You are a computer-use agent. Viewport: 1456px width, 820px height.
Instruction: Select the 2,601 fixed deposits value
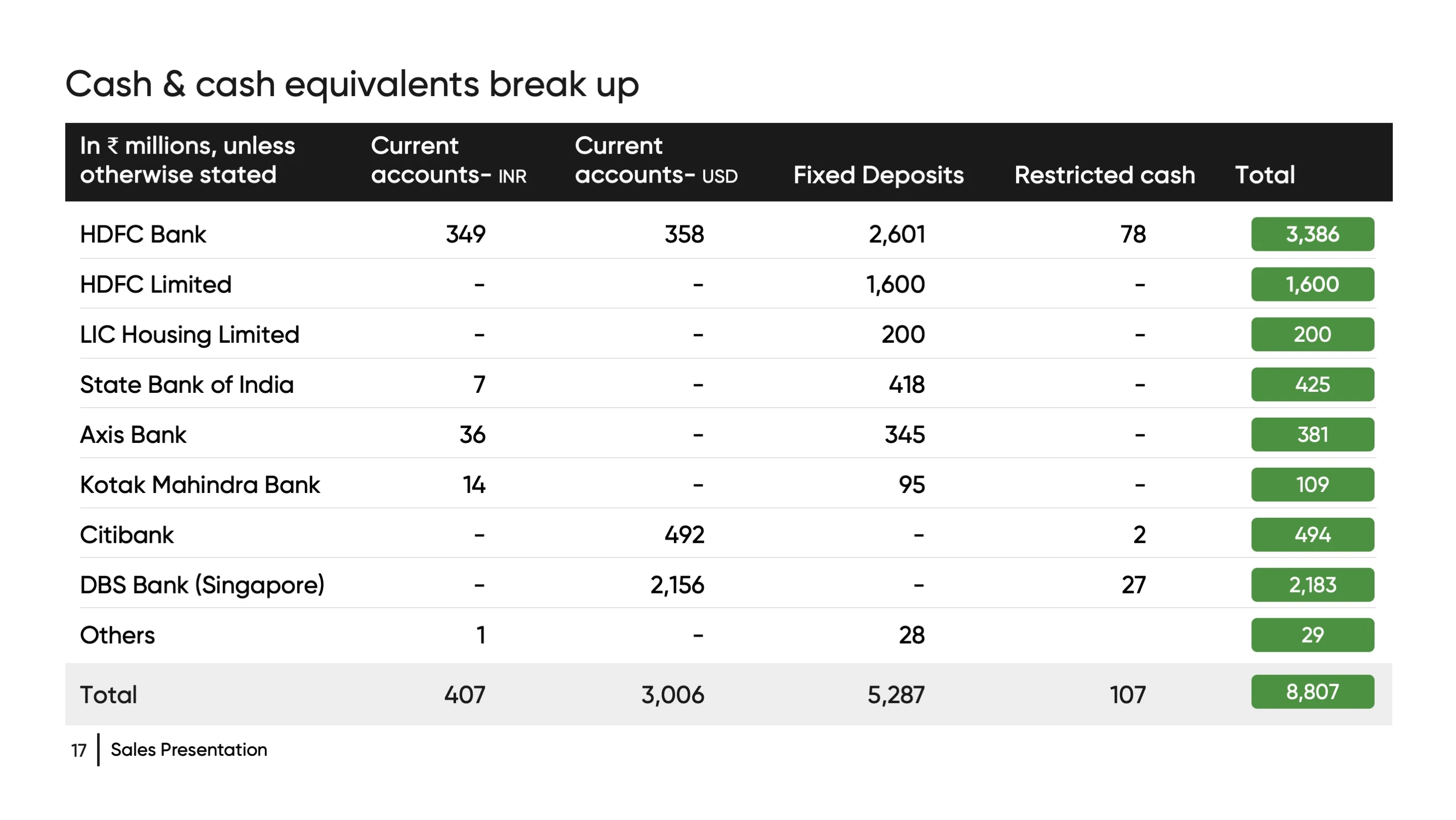point(897,235)
